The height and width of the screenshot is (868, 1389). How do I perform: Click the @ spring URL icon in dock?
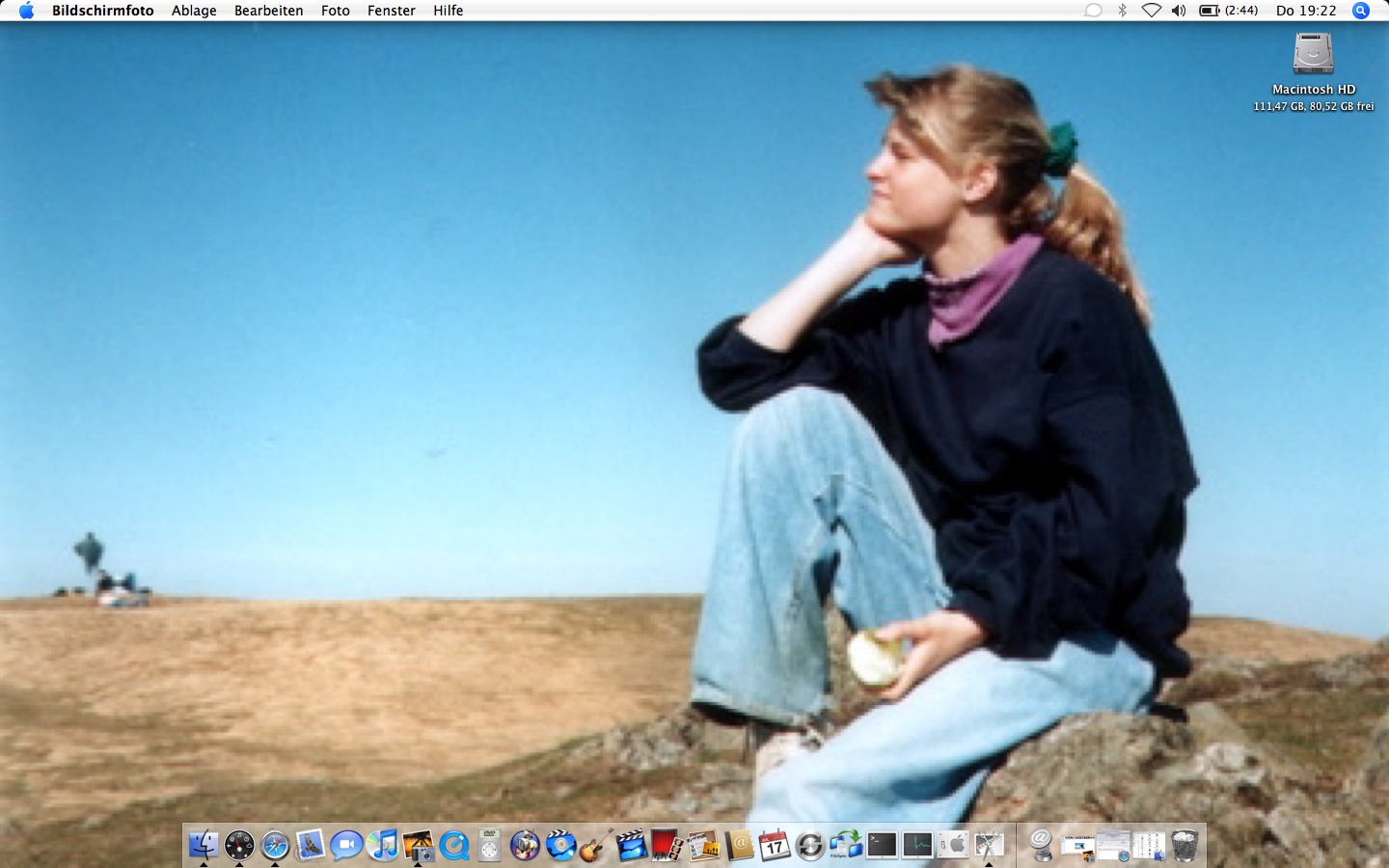pos(1042,846)
